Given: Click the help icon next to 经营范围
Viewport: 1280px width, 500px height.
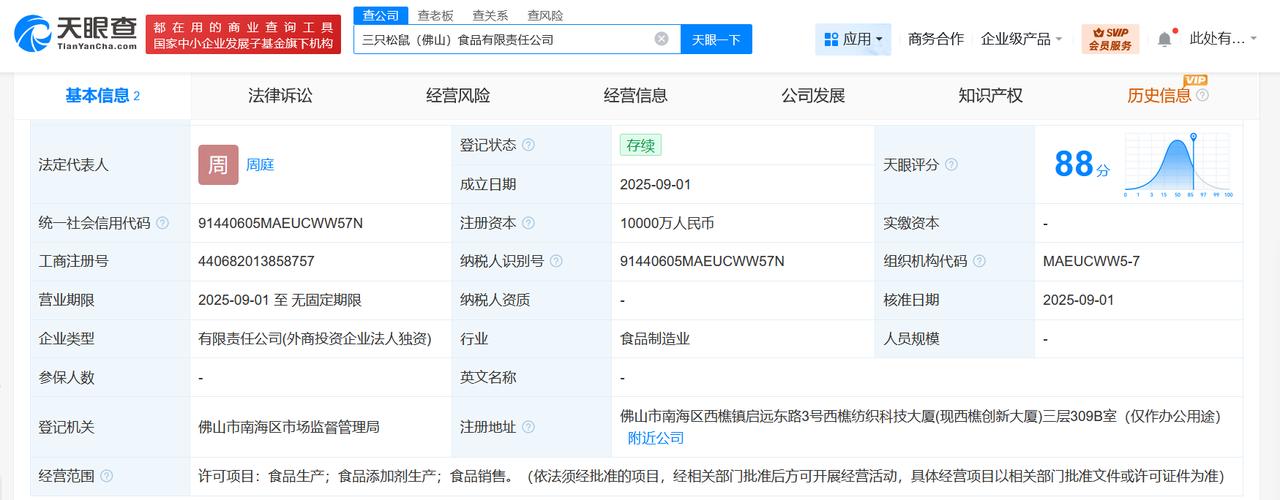Looking at the screenshot, I should (106, 476).
